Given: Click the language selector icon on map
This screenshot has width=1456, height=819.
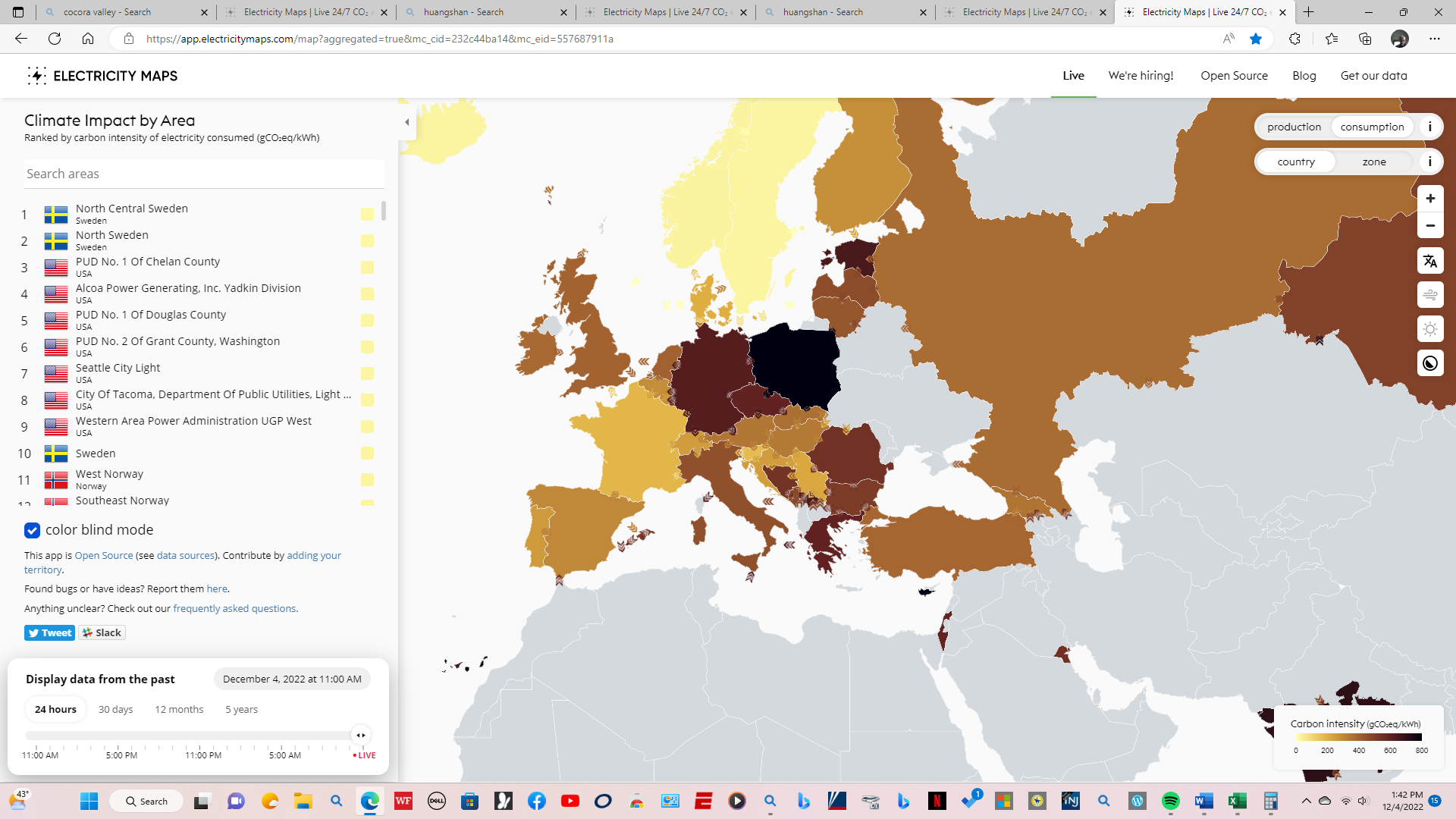Looking at the screenshot, I should click(x=1429, y=261).
